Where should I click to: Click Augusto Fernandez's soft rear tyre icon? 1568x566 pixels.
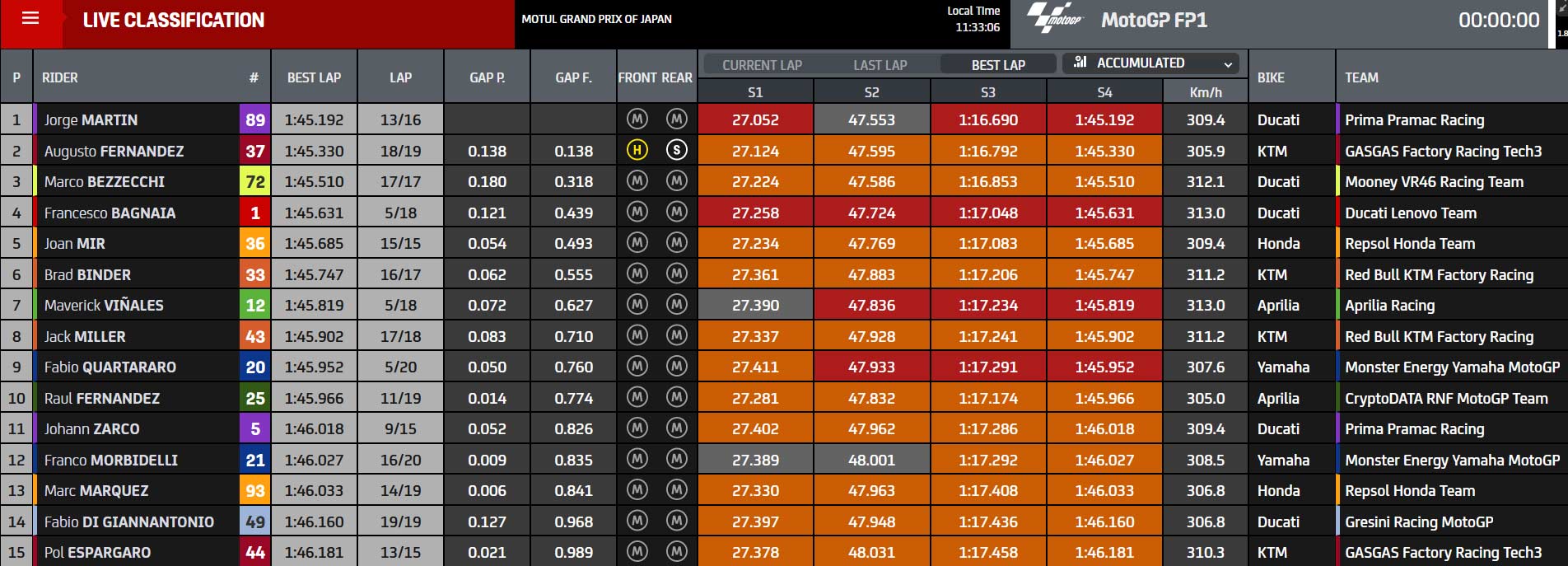[x=676, y=150]
